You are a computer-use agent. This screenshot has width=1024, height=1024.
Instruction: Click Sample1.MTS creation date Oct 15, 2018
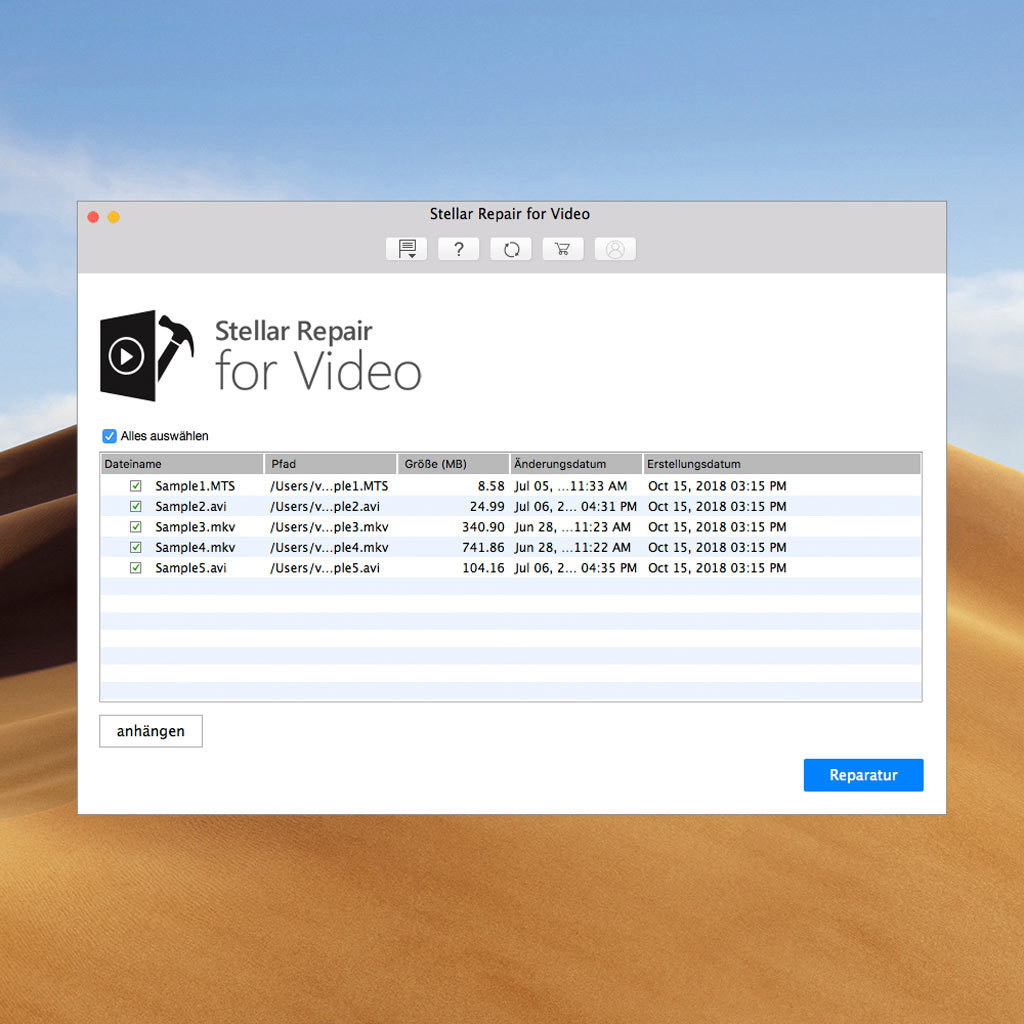[x=717, y=486]
